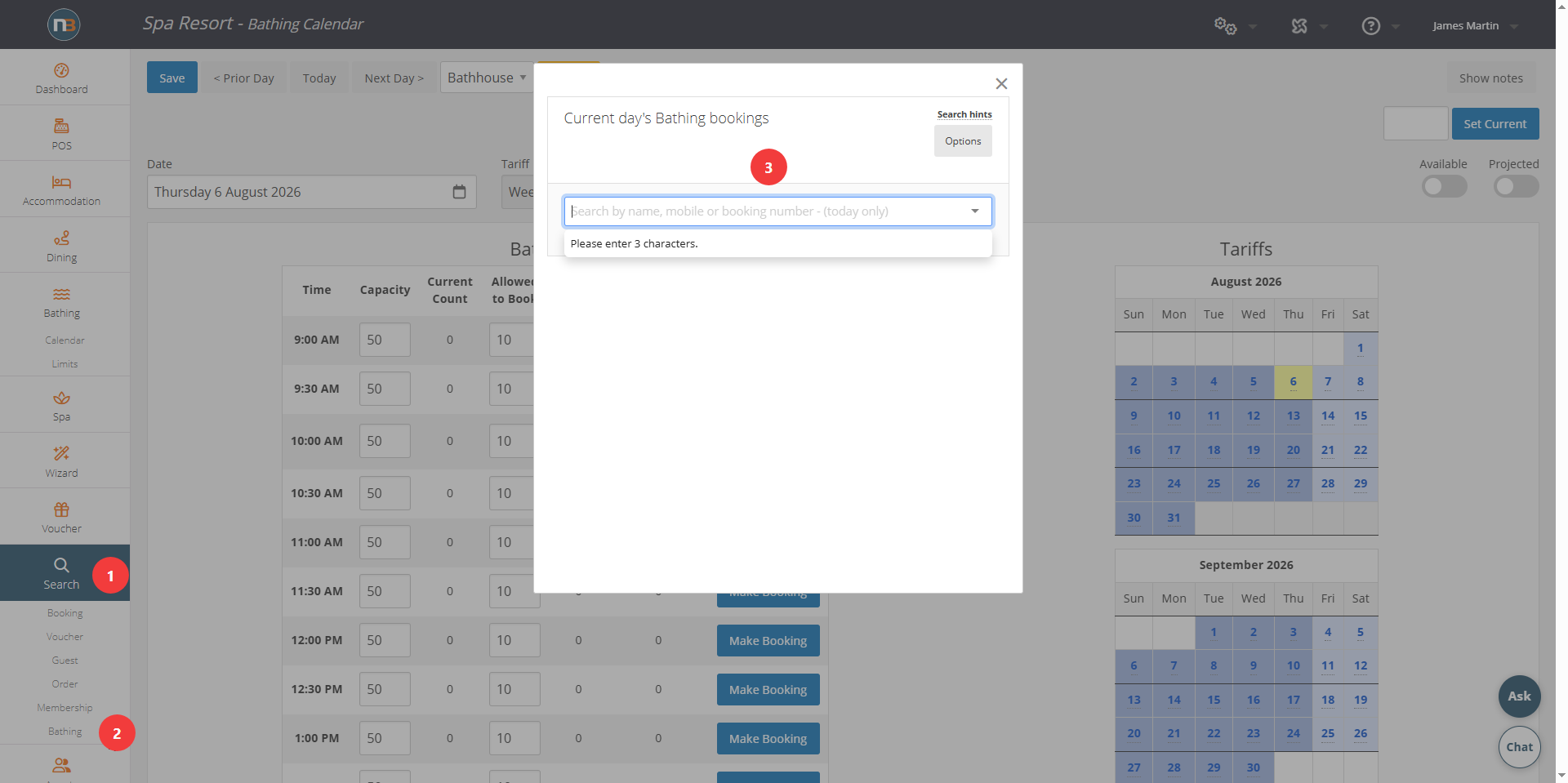The image size is (1568, 783).
Task: Go to Next Day
Action: [394, 78]
